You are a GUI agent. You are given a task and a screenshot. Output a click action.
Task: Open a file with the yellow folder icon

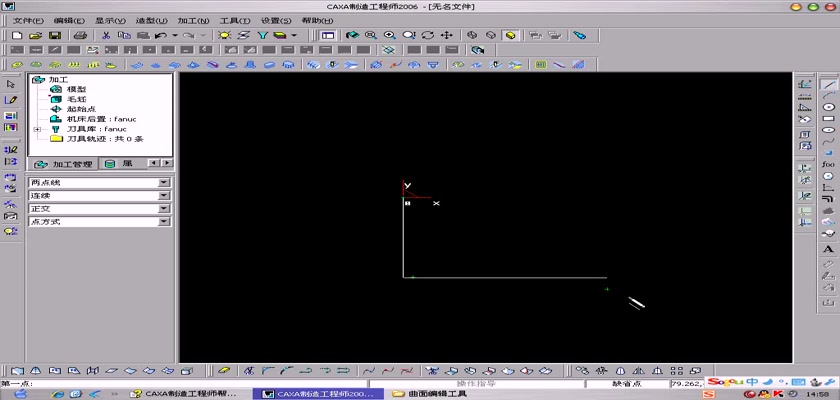coord(35,35)
